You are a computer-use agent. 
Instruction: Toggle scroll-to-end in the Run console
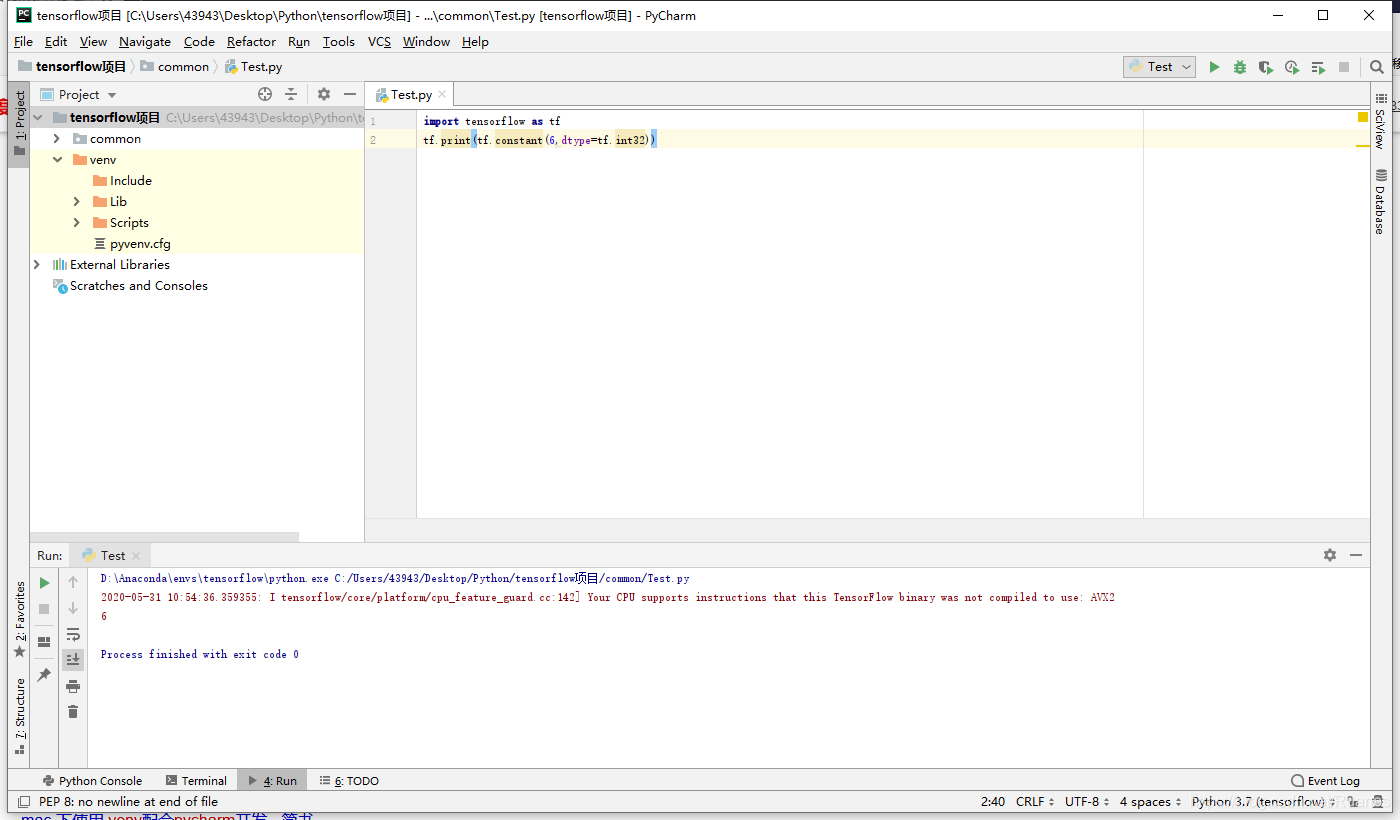[x=73, y=659]
